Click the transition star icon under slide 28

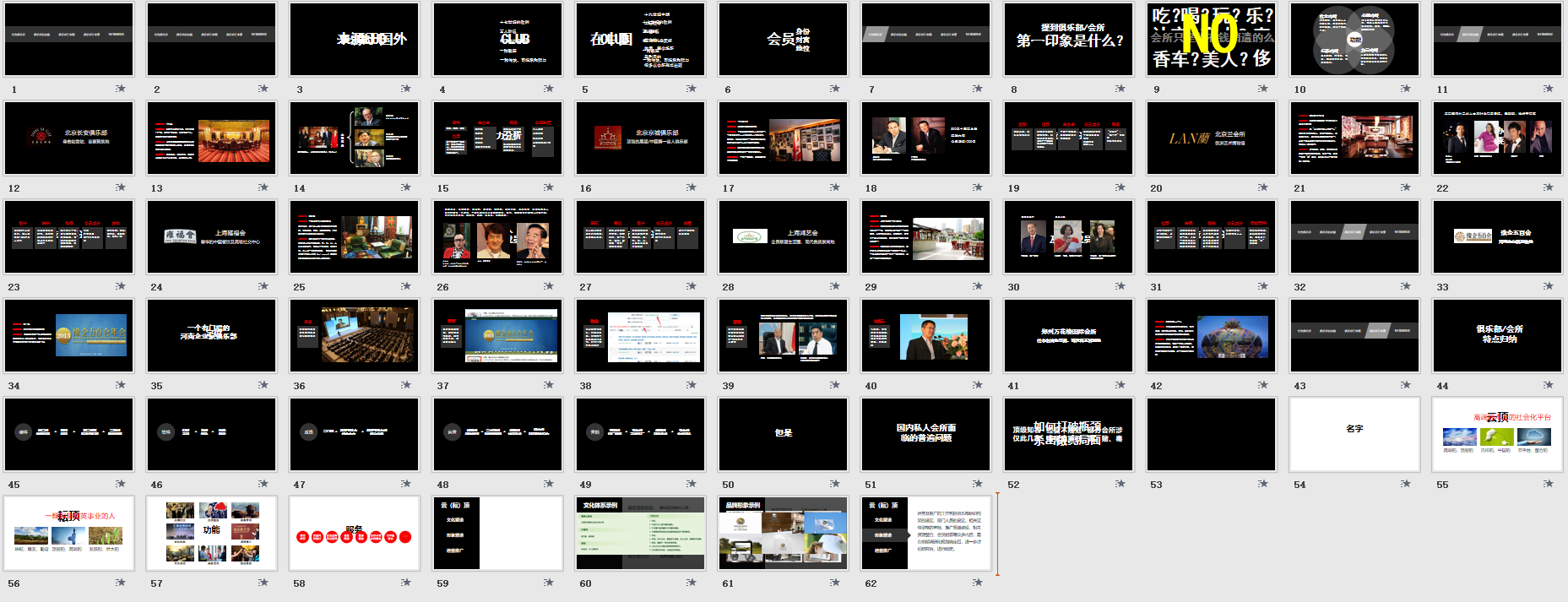[834, 286]
